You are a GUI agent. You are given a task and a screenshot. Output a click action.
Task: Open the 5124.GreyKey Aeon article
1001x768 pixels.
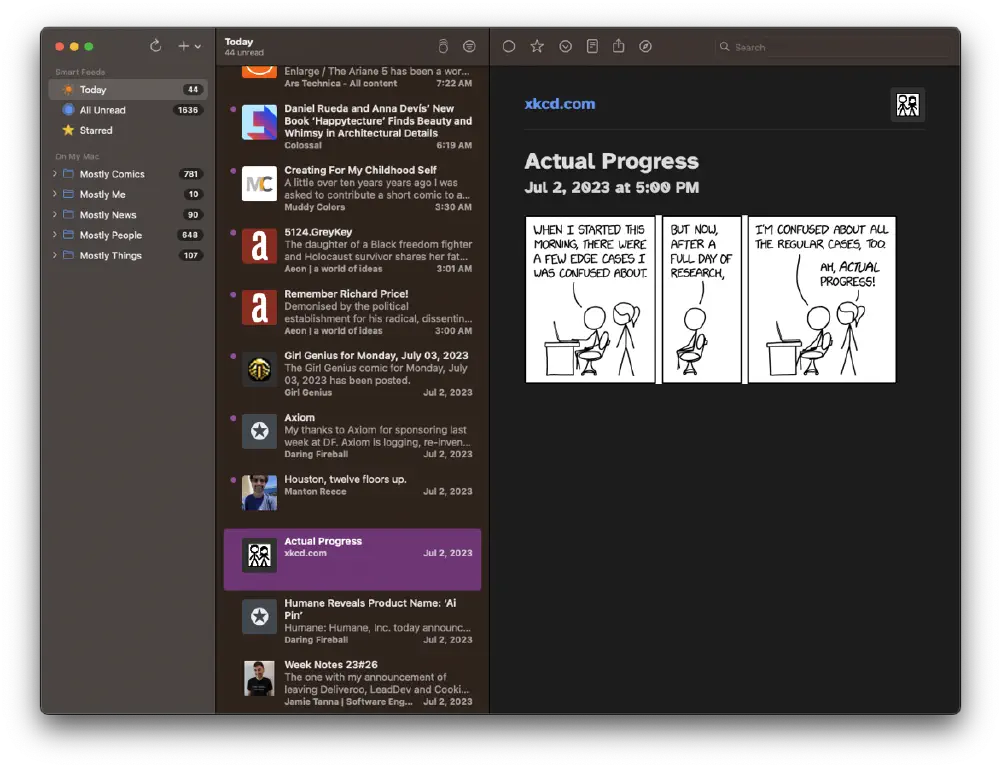click(352, 250)
